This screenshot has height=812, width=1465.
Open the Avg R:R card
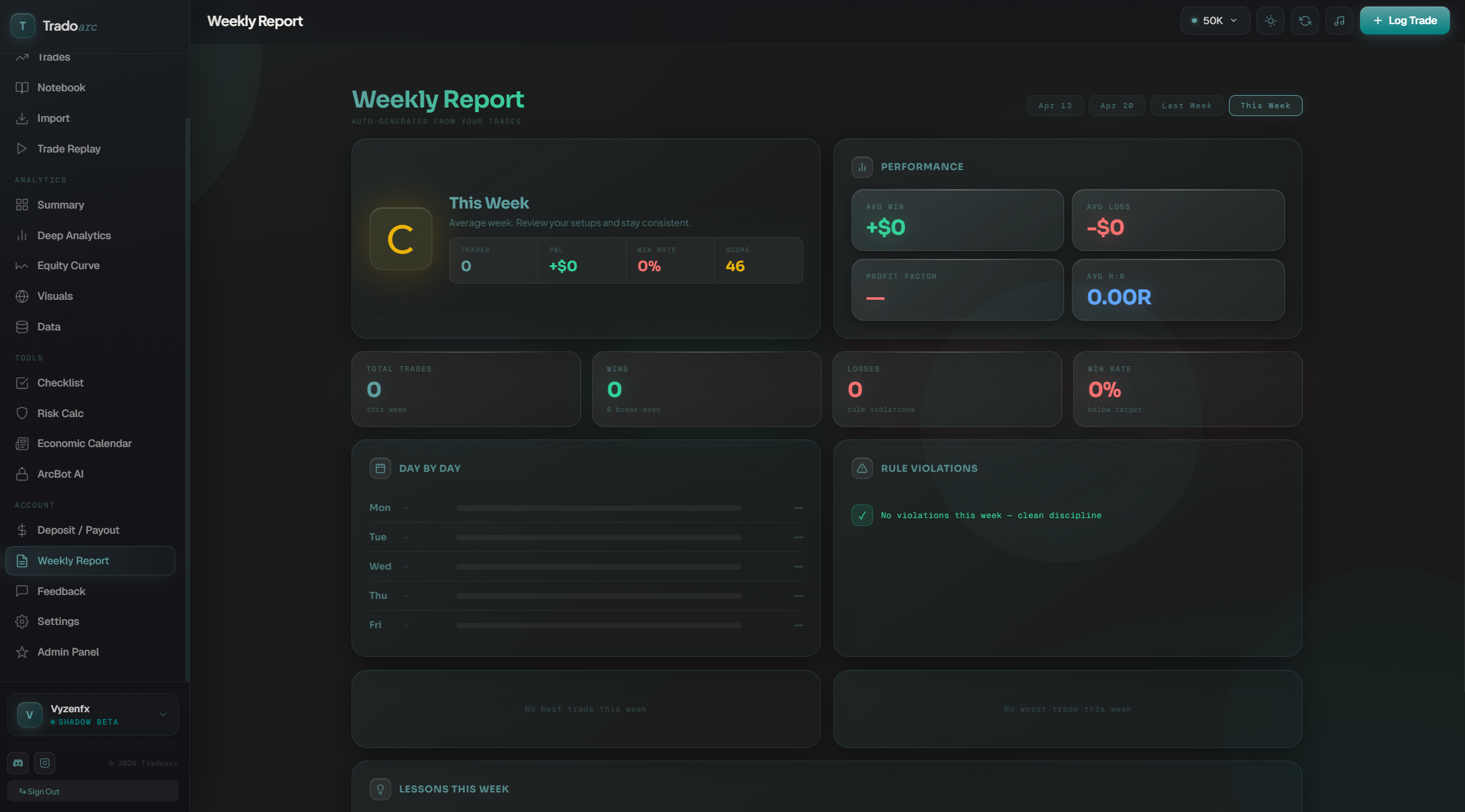click(1178, 290)
